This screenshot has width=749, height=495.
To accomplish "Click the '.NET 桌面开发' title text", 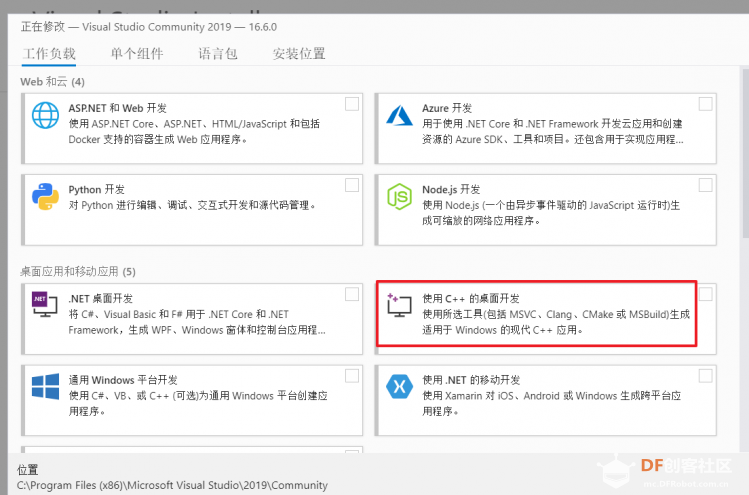I will coord(101,299).
